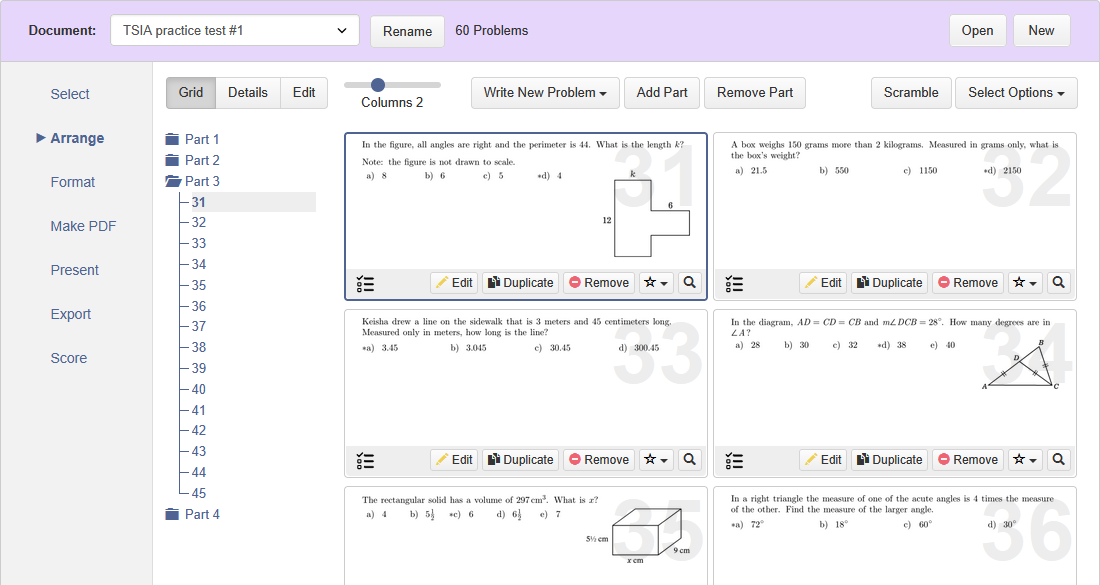
Task: Open the star dropdown arrow on problem 31
Action: [x=663, y=283]
